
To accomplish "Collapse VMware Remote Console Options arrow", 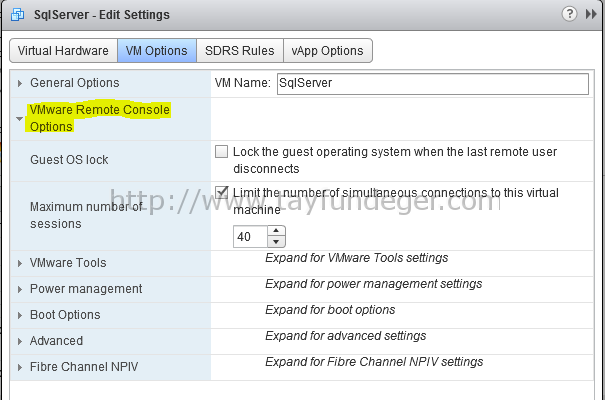I will pyautogui.click(x=20, y=119).
